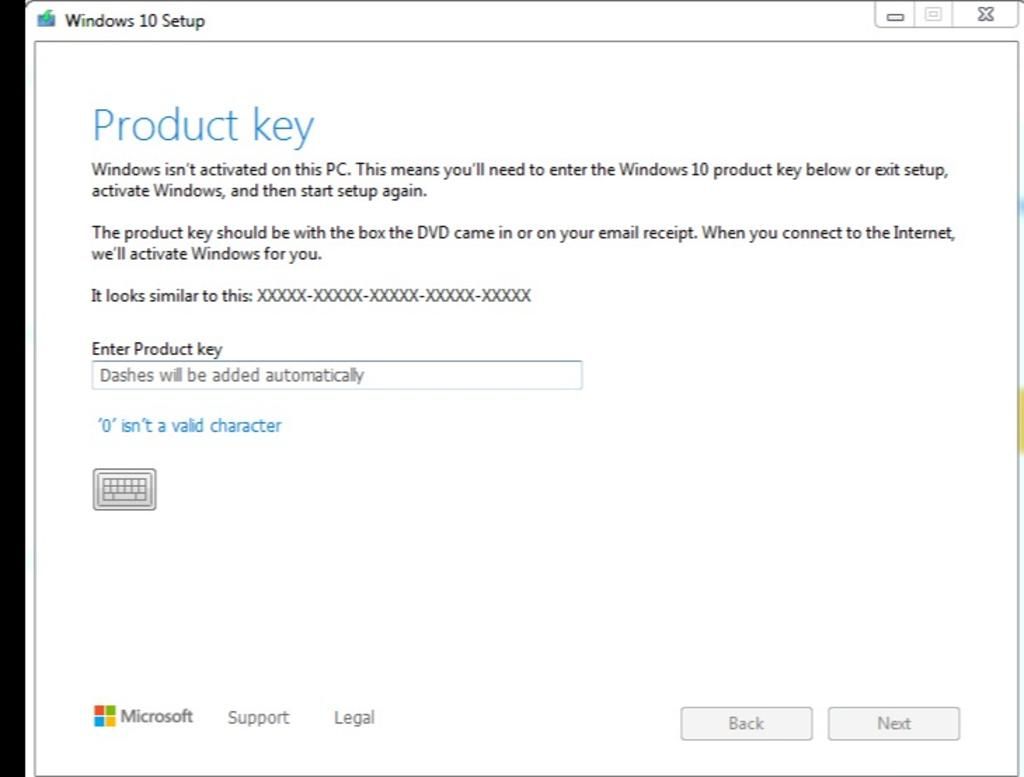Open the on-screen keyboard icon
Image resolution: width=1024 pixels, height=777 pixels.
point(124,489)
